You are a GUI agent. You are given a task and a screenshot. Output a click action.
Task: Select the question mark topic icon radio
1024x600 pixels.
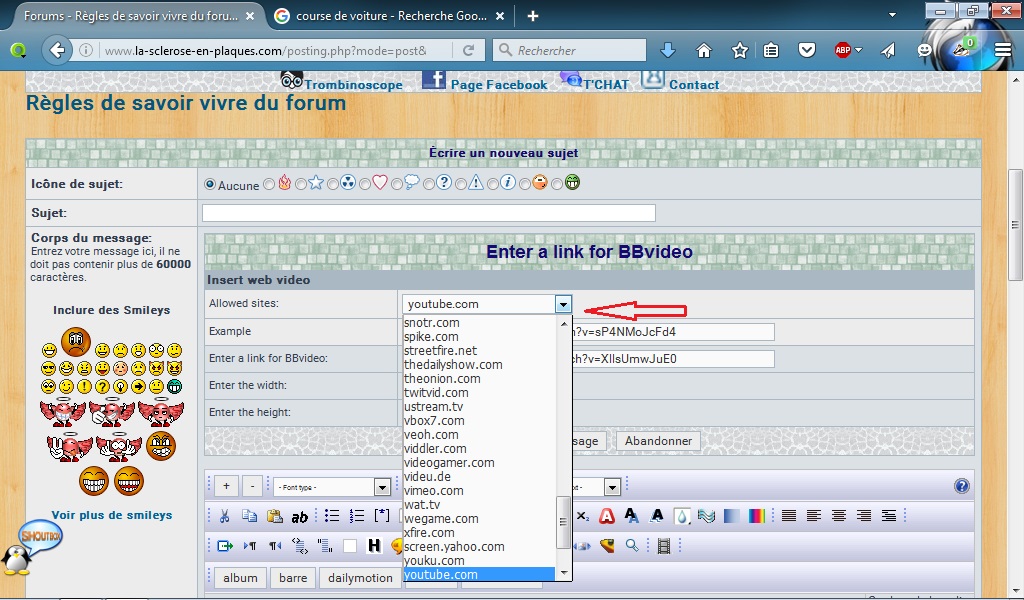429,185
